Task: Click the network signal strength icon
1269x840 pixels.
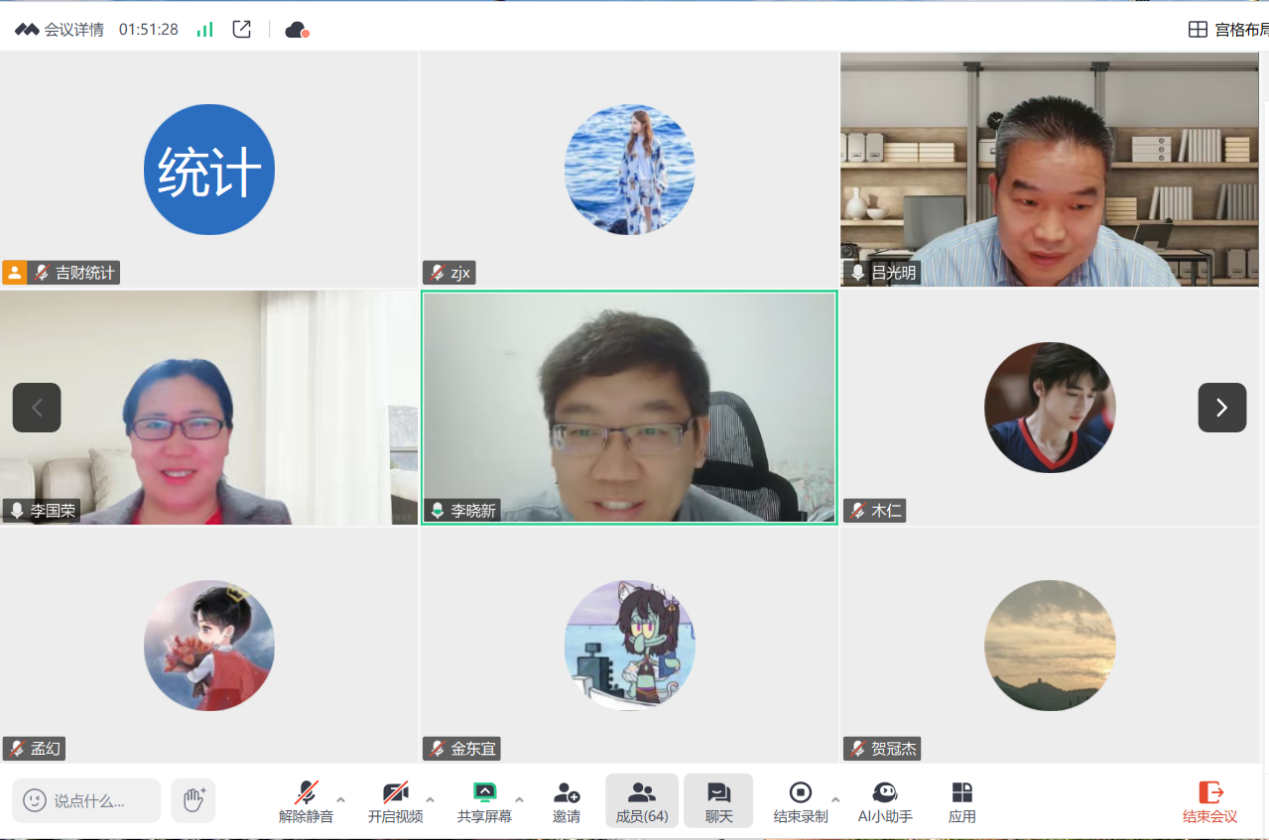Action: tap(205, 29)
